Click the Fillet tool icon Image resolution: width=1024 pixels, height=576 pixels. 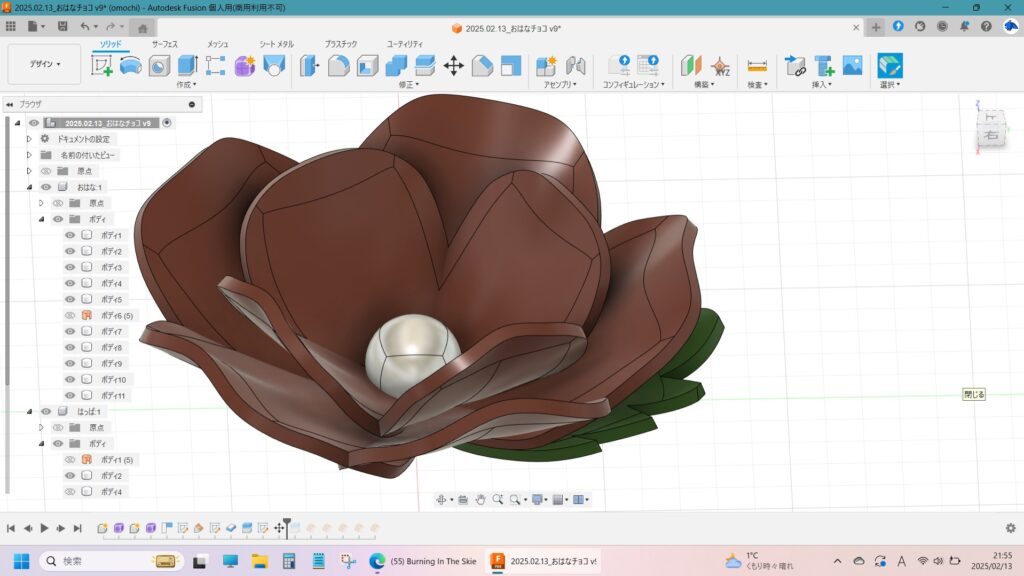coord(339,66)
